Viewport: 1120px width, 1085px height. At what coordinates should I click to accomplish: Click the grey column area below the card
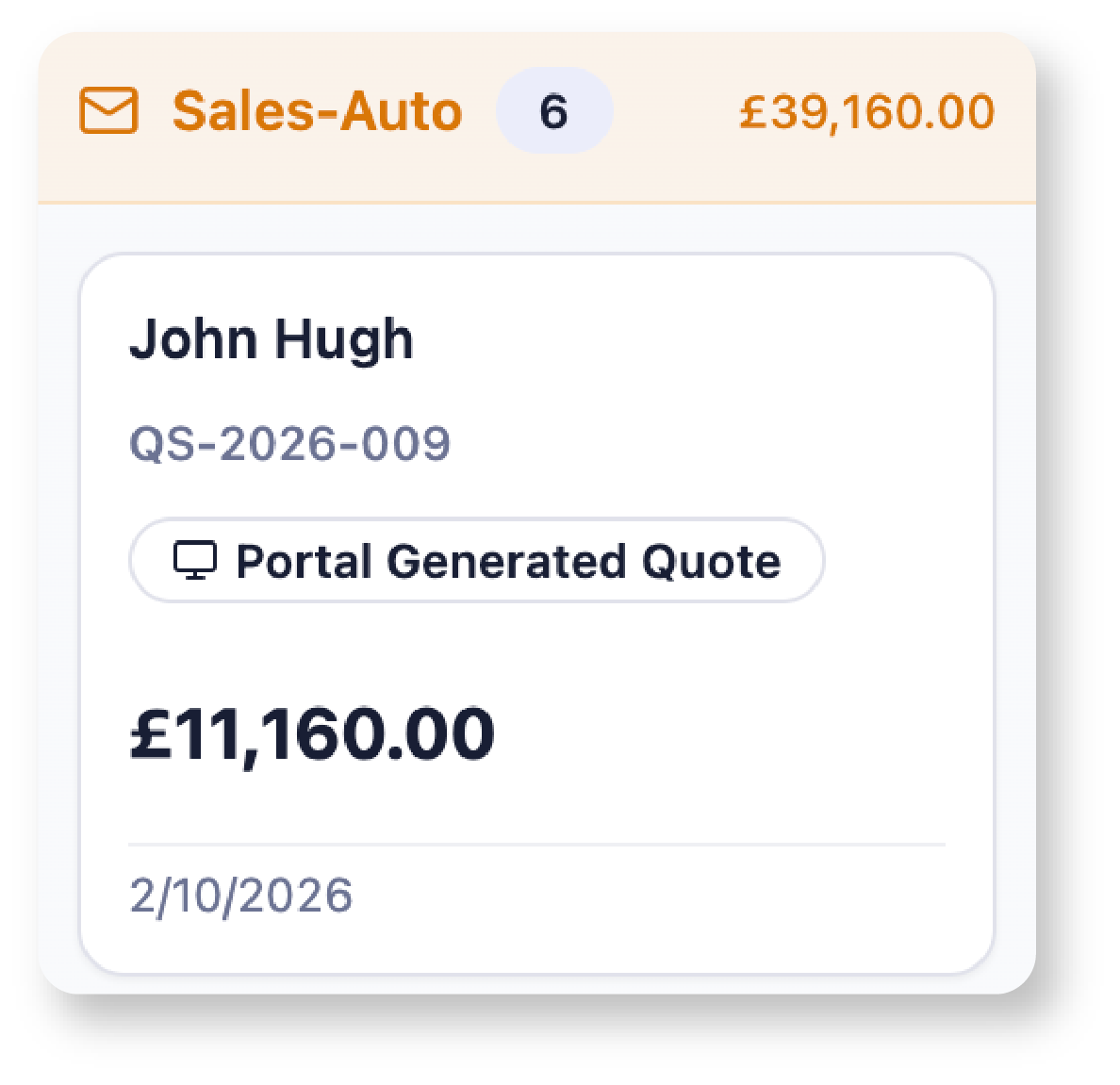[x=535, y=982]
